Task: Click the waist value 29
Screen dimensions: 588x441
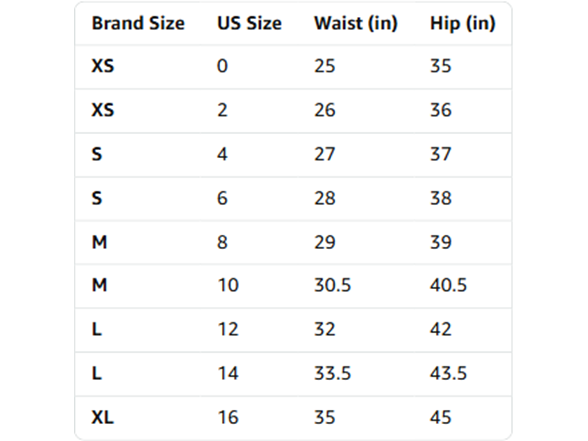Action: 325,242
